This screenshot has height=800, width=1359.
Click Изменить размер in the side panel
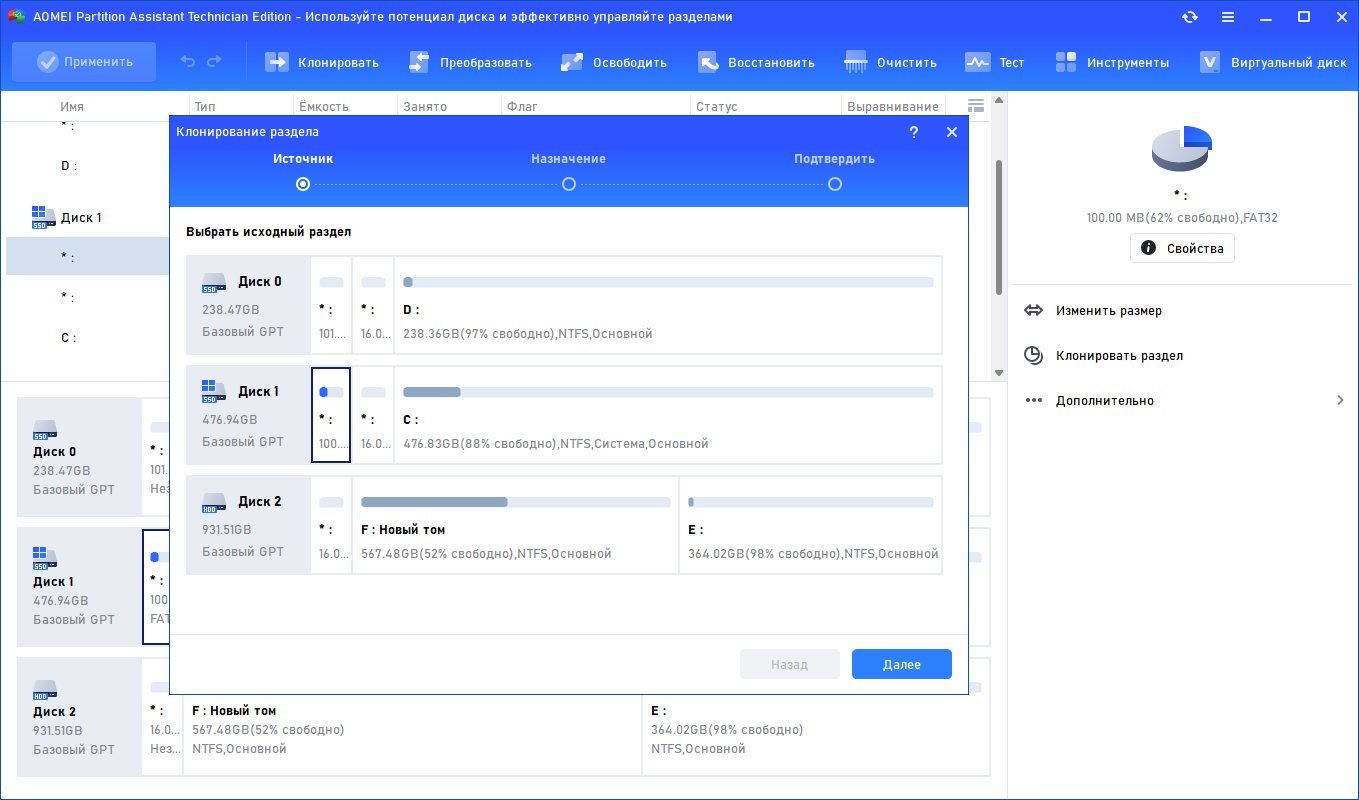pyautogui.click(x=1108, y=311)
